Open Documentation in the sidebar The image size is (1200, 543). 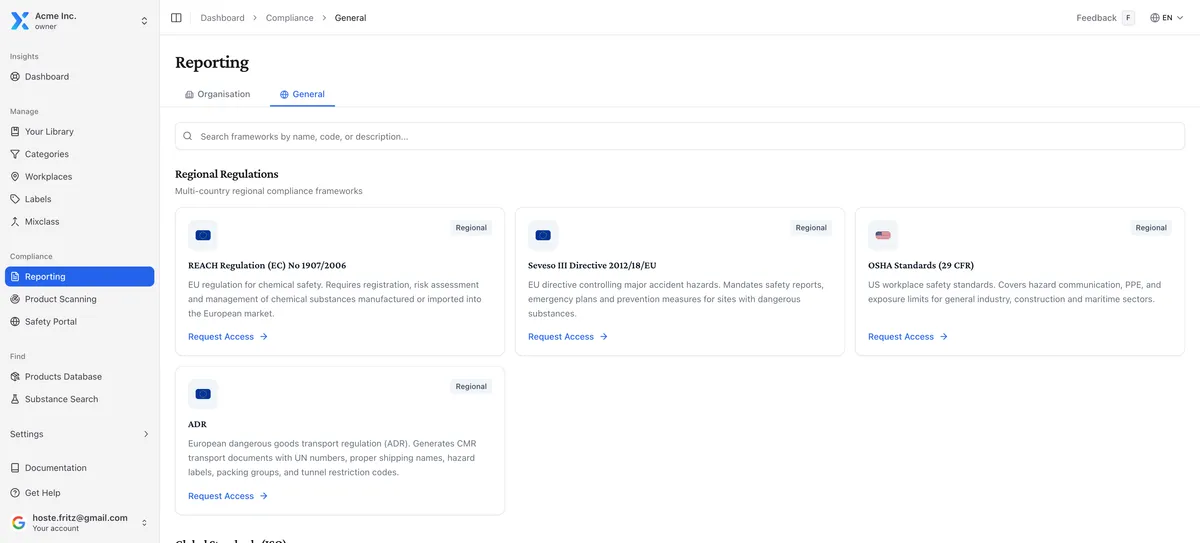pos(80,468)
